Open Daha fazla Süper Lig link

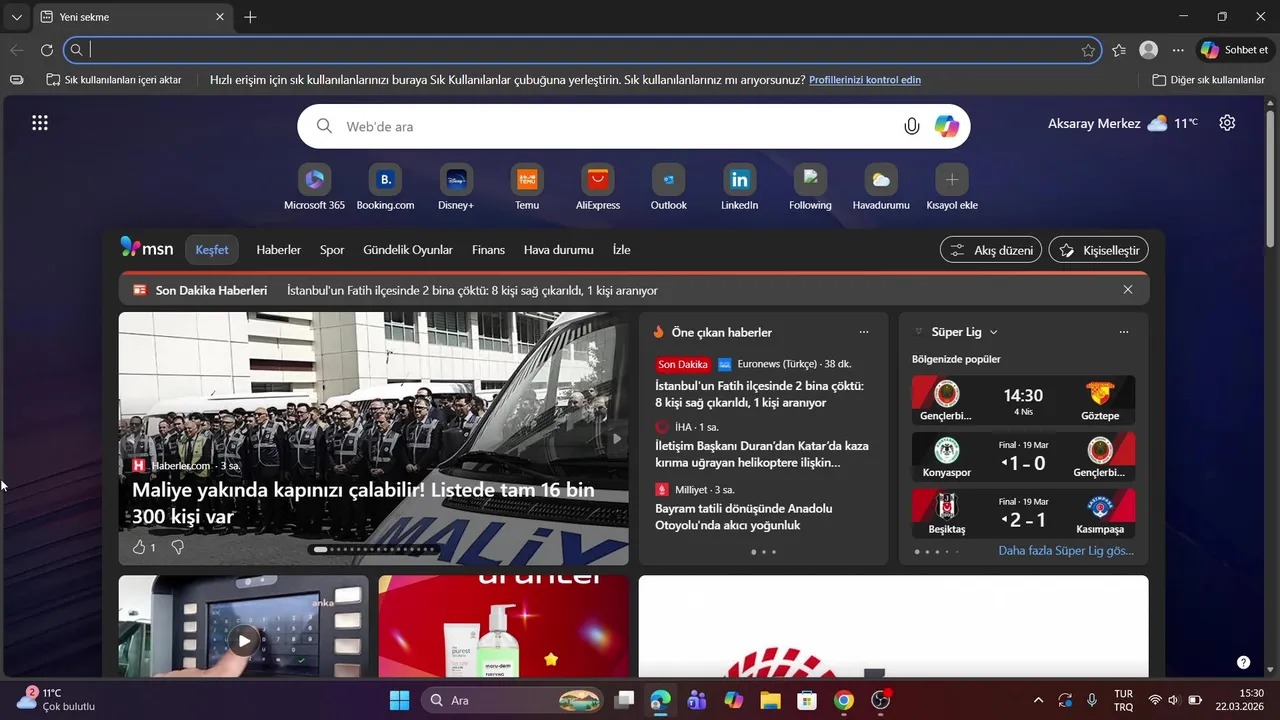1066,551
